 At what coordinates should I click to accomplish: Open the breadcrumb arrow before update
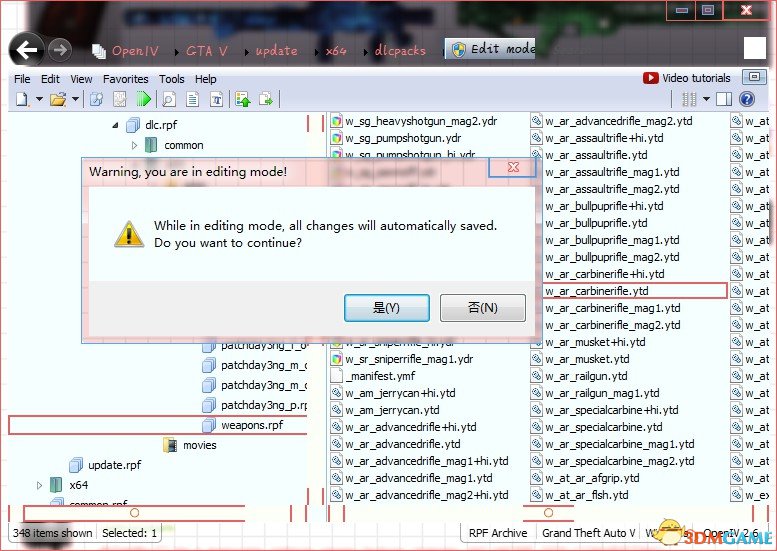coord(246,52)
